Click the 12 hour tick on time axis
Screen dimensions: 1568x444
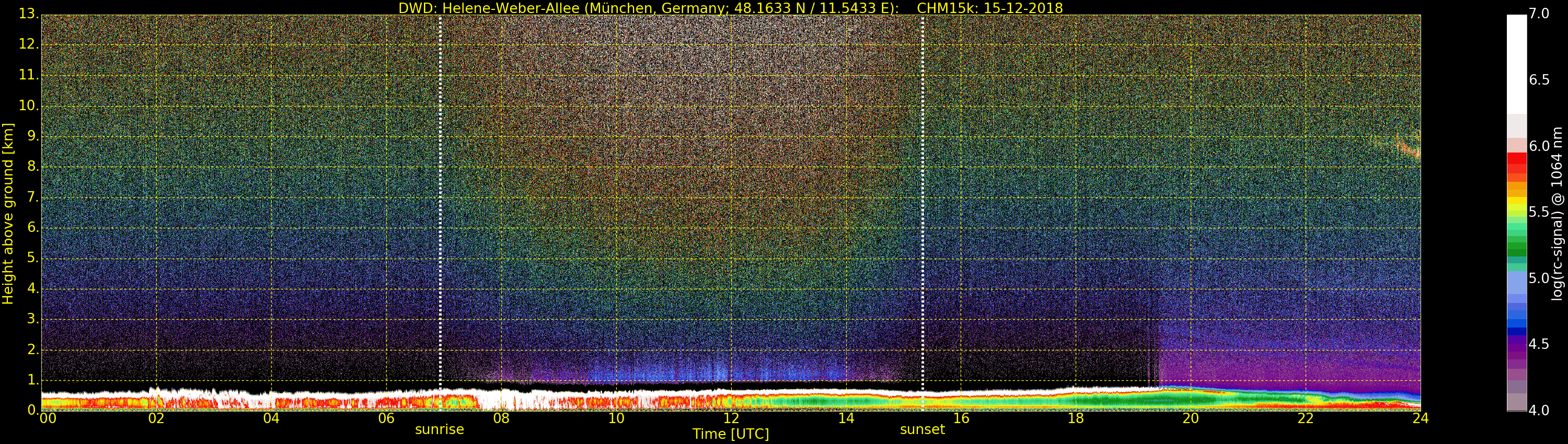731,418
